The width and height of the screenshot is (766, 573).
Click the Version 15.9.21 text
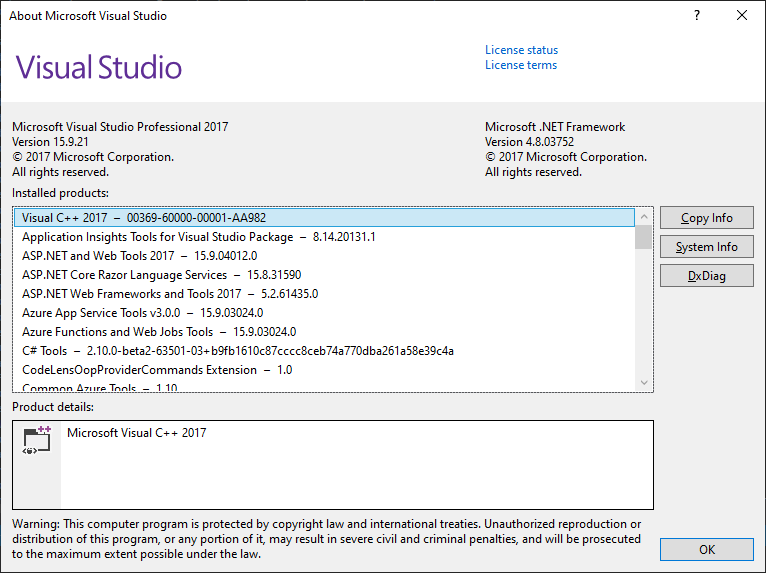50,142
